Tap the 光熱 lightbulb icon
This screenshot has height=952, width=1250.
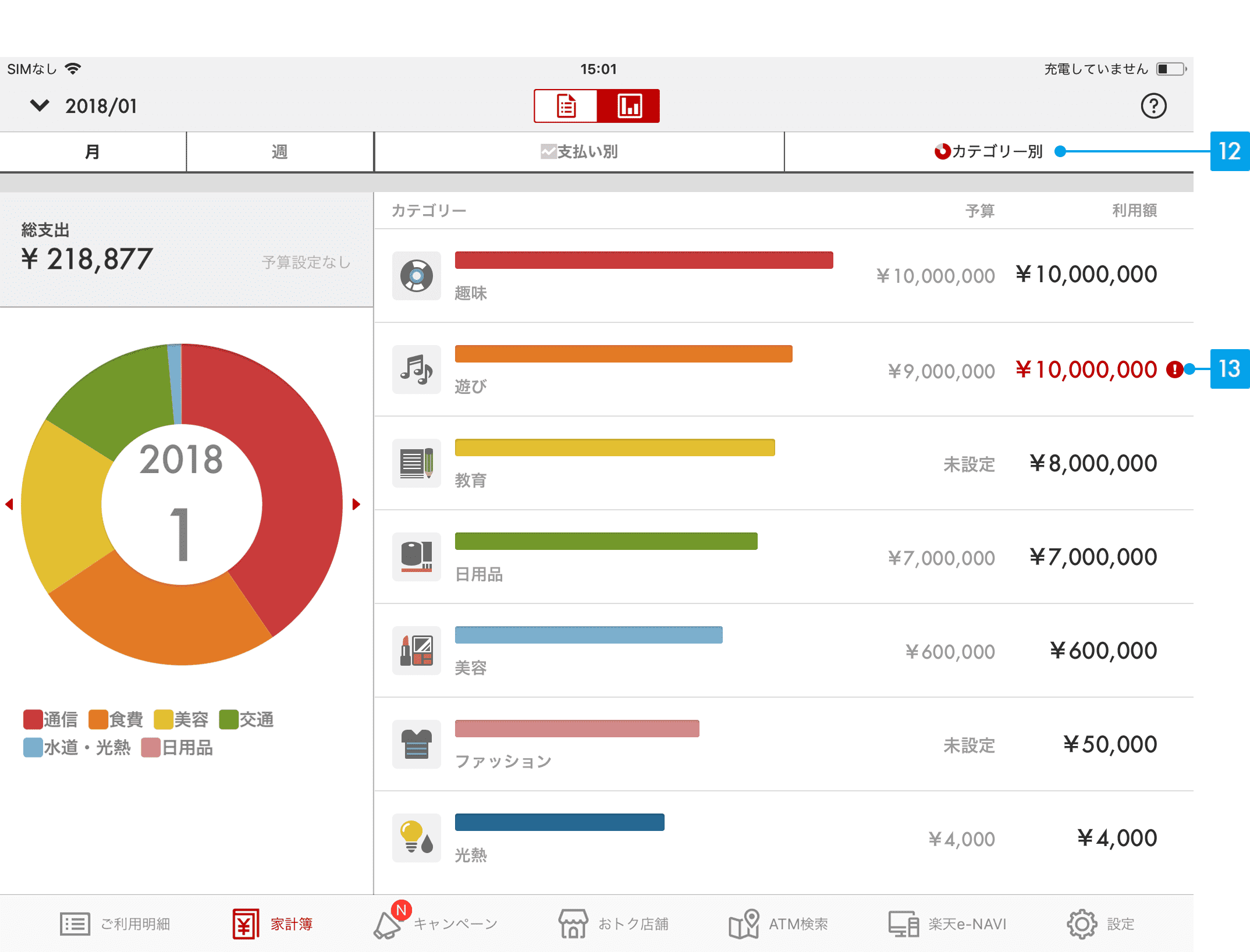tap(416, 838)
